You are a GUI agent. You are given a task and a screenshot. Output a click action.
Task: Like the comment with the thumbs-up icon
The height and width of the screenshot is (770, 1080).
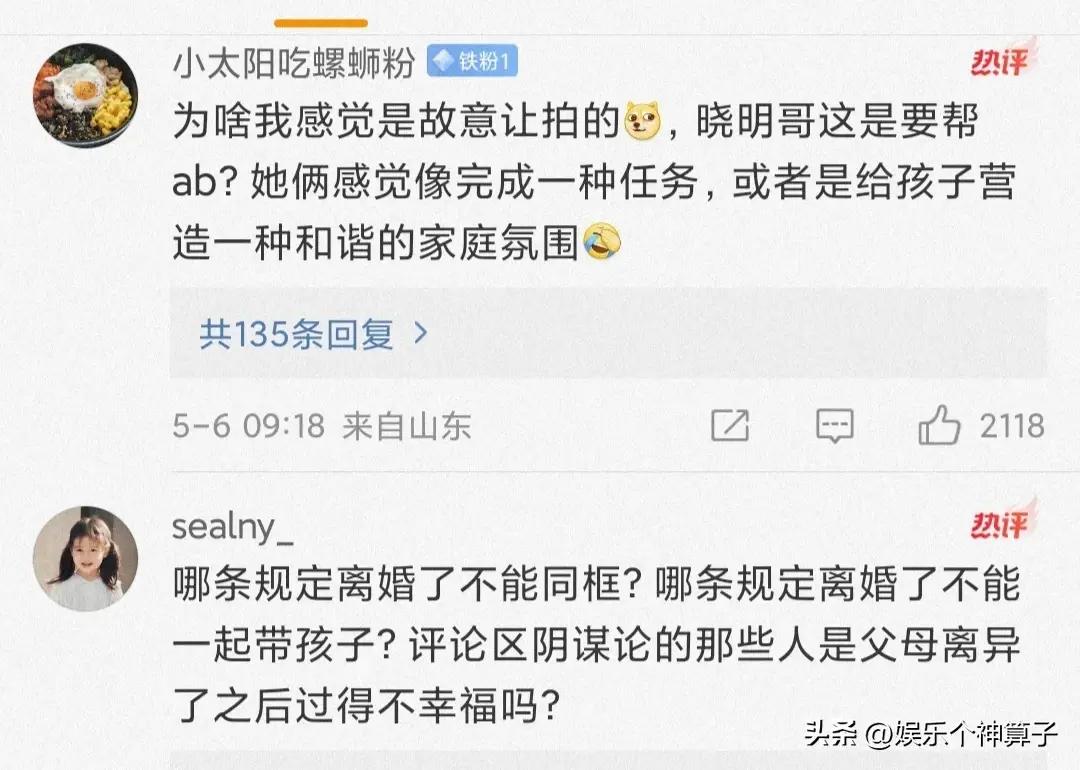pos(939,427)
